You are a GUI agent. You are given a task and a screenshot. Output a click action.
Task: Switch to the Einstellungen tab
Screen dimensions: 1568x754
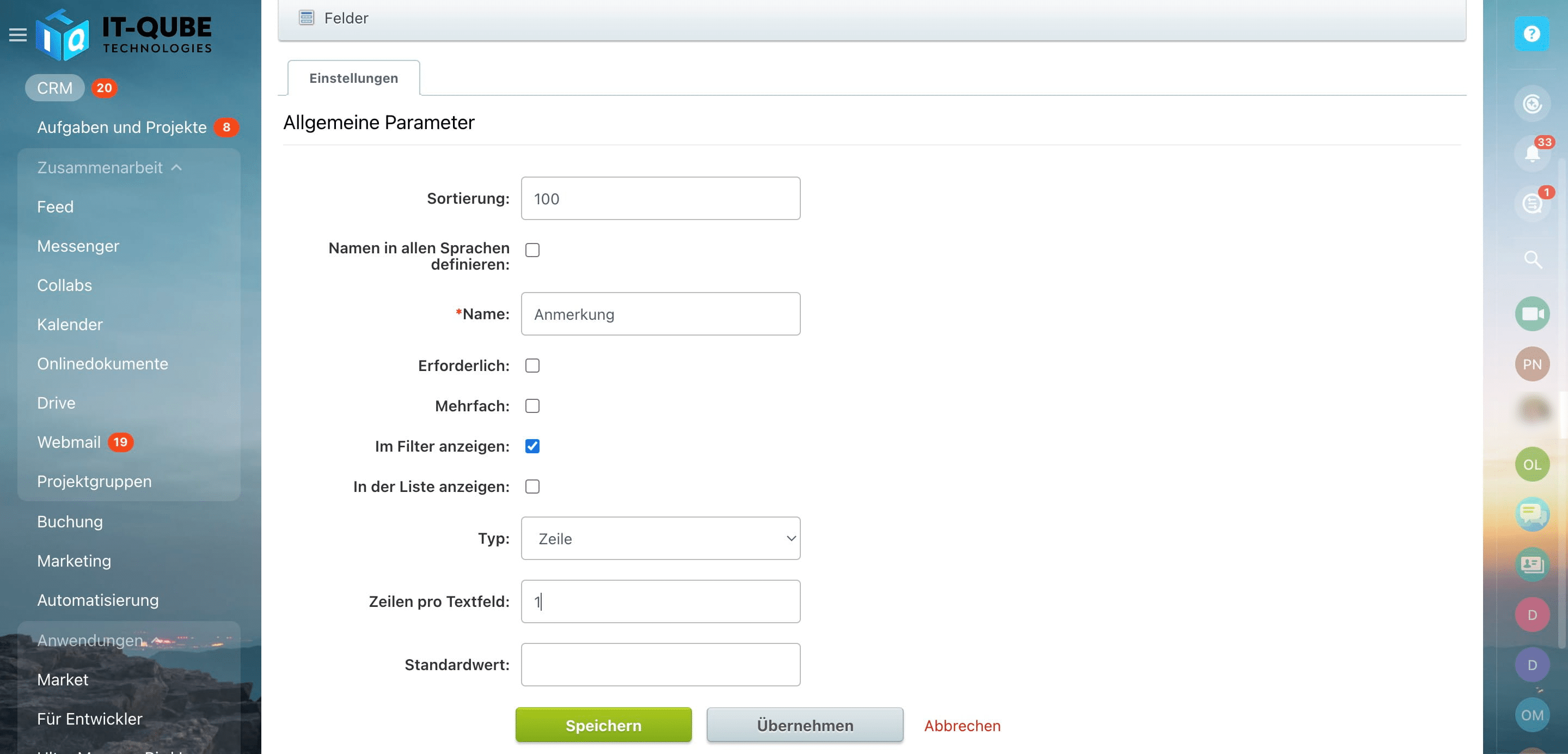(353, 77)
